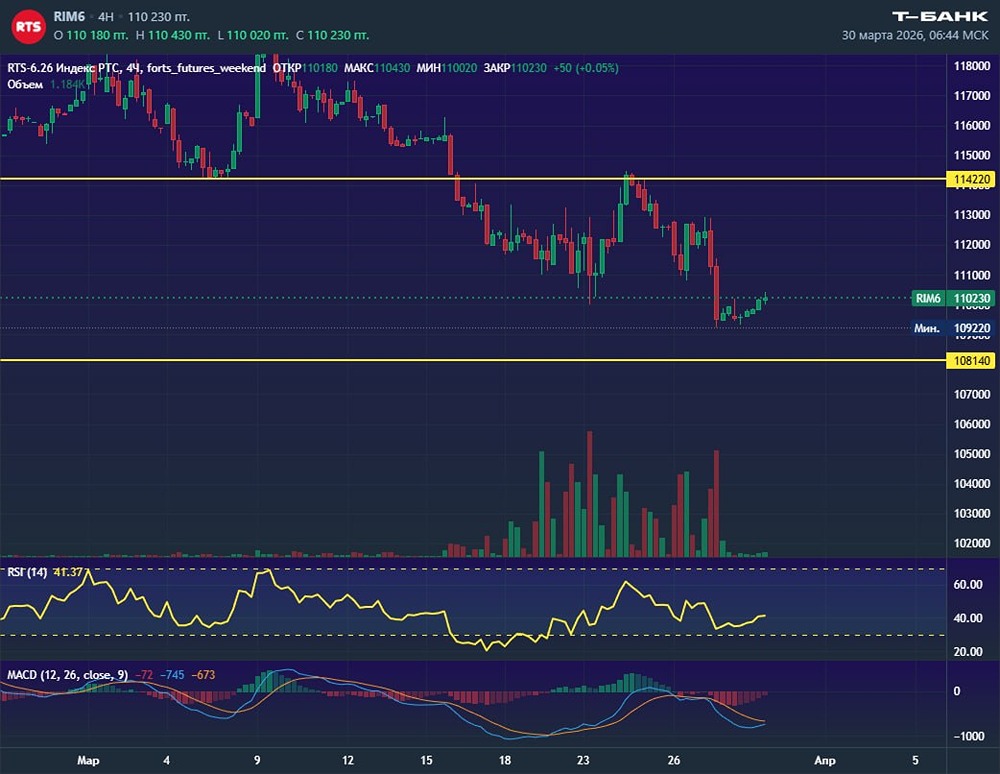The width and height of the screenshot is (1000, 774).
Task: Click the RIM6 ticker name in header
Action: 69,17
